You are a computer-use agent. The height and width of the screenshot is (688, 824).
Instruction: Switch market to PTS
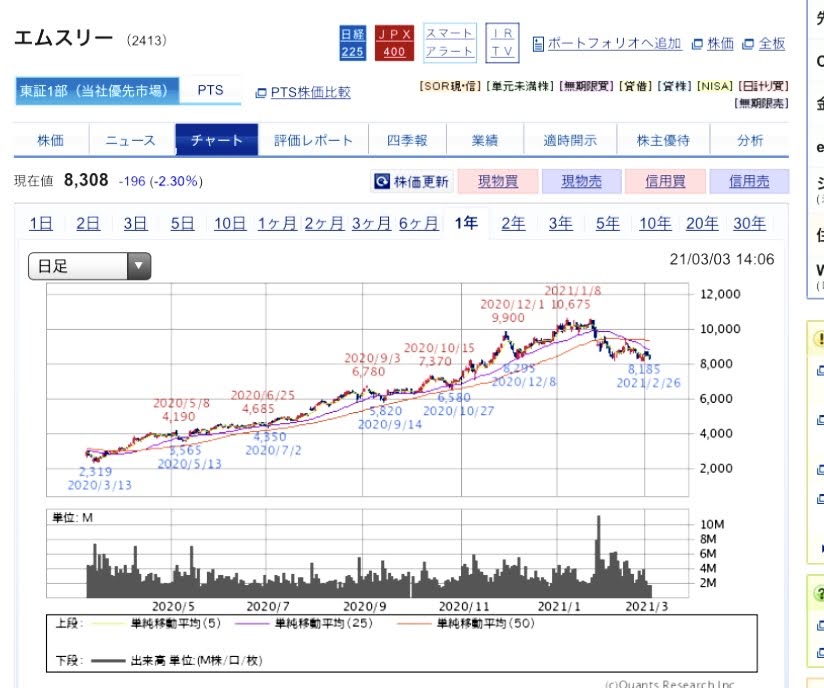pyautogui.click(x=210, y=90)
